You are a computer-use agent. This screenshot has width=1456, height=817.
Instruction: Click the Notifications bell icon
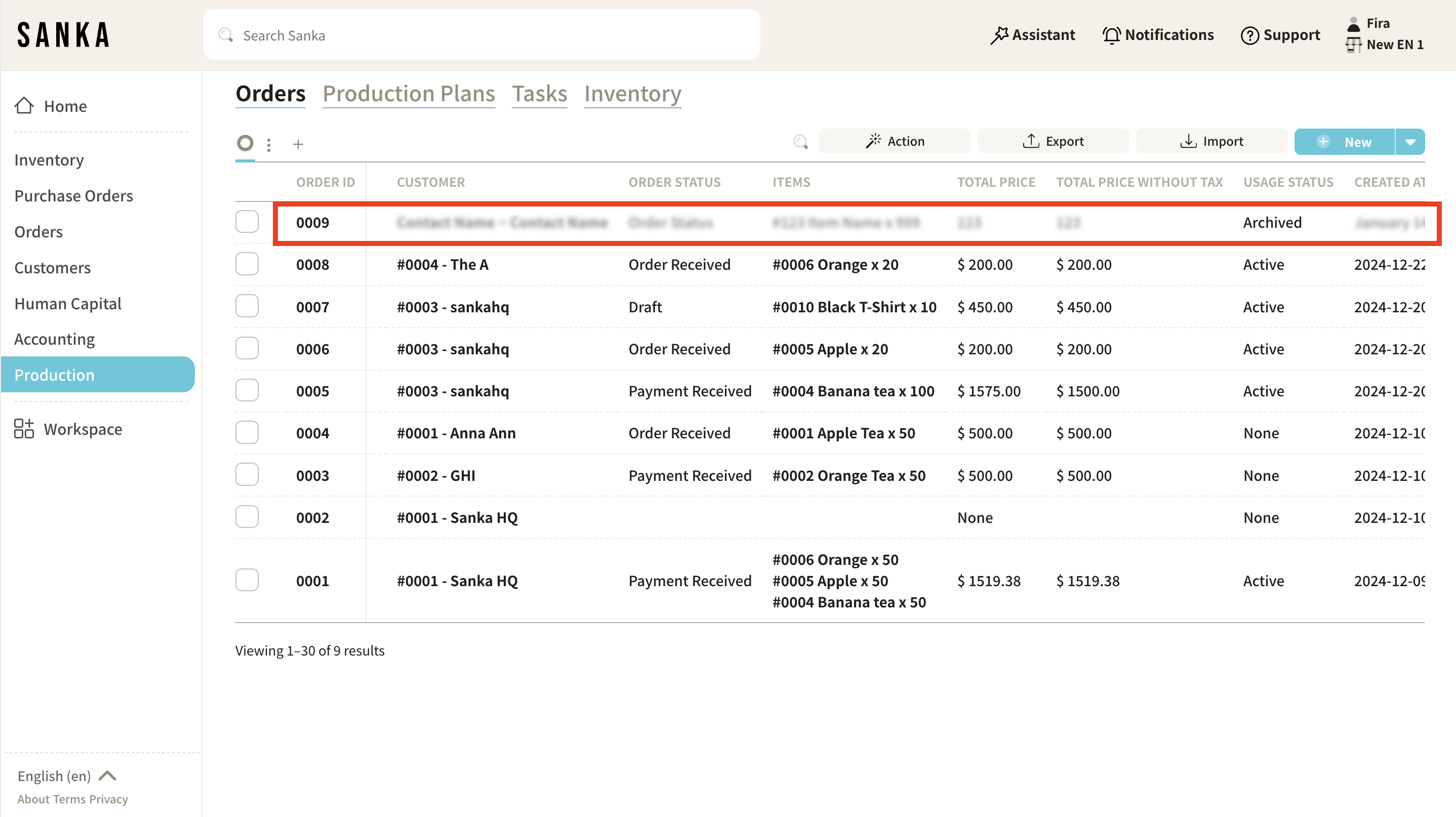[1111, 35]
